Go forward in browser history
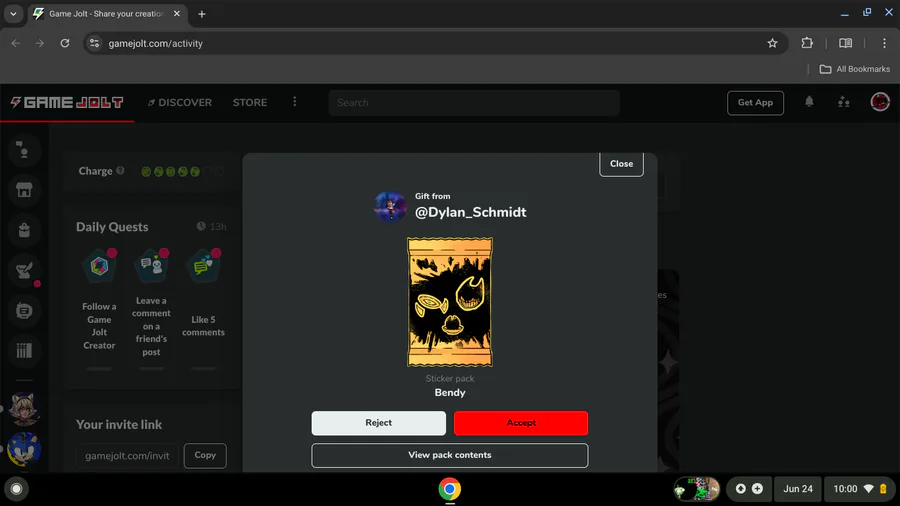This screenshot has height=506, width=900. [x=40, y=43]
